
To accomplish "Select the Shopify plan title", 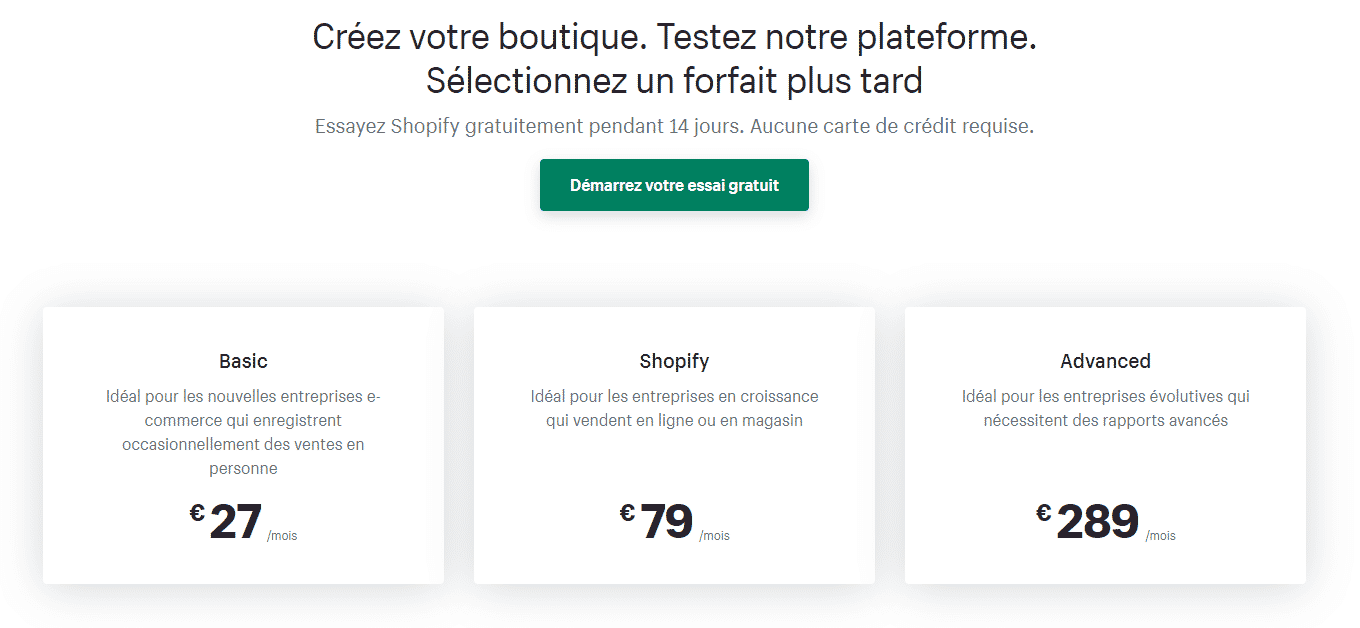I will pyautogui.click(x=674, y=361).
